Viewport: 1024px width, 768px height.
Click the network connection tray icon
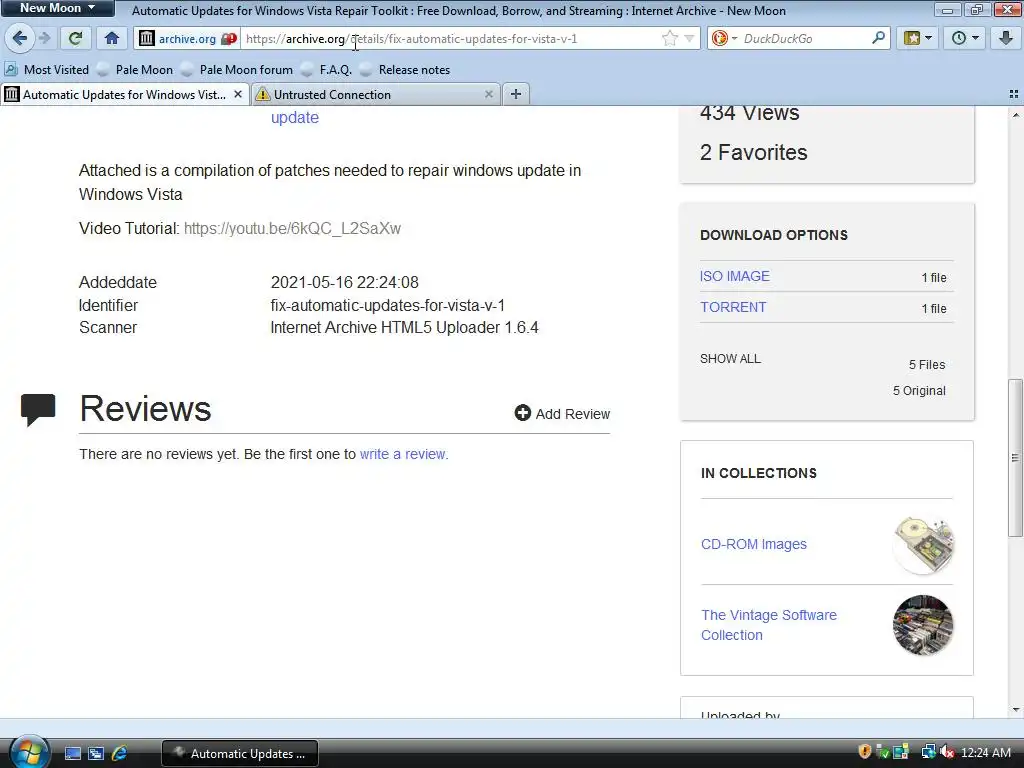tap(928, 752)
